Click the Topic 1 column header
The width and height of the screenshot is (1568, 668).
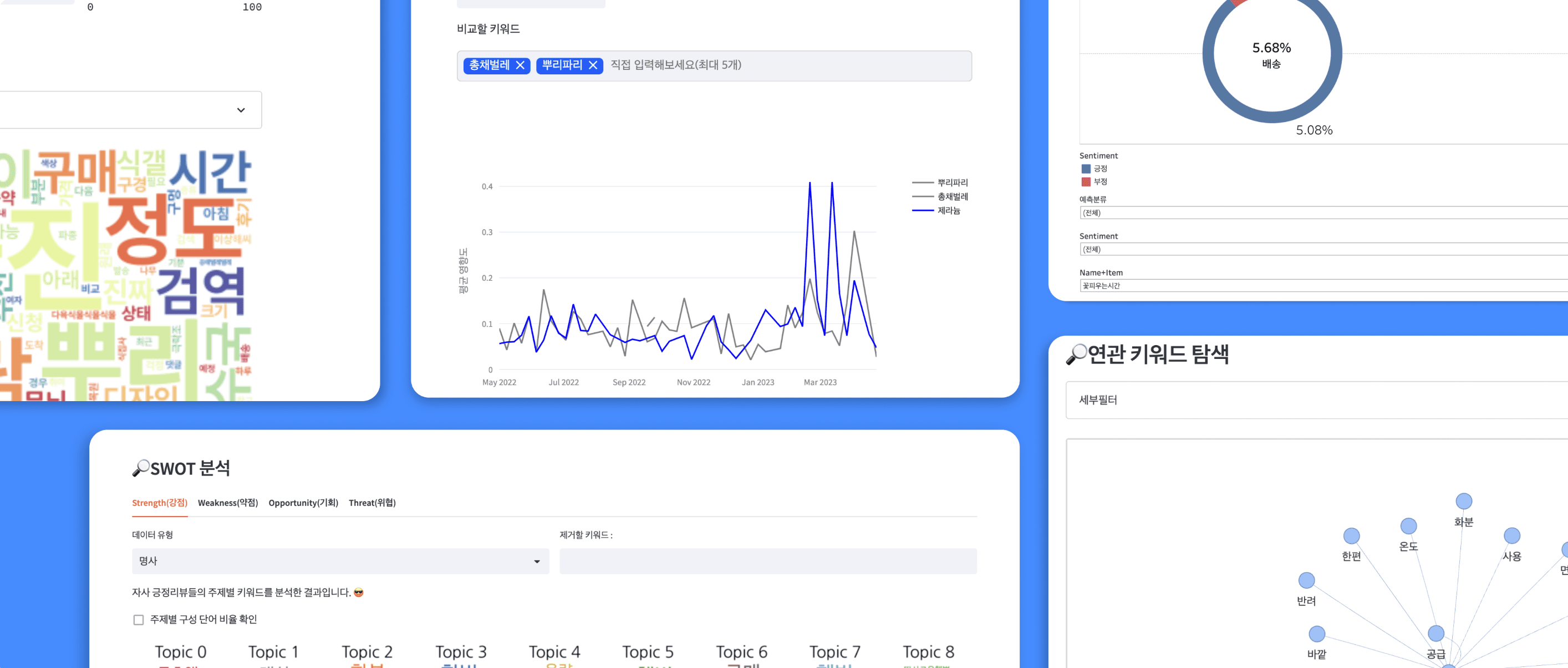pos(273,652)
